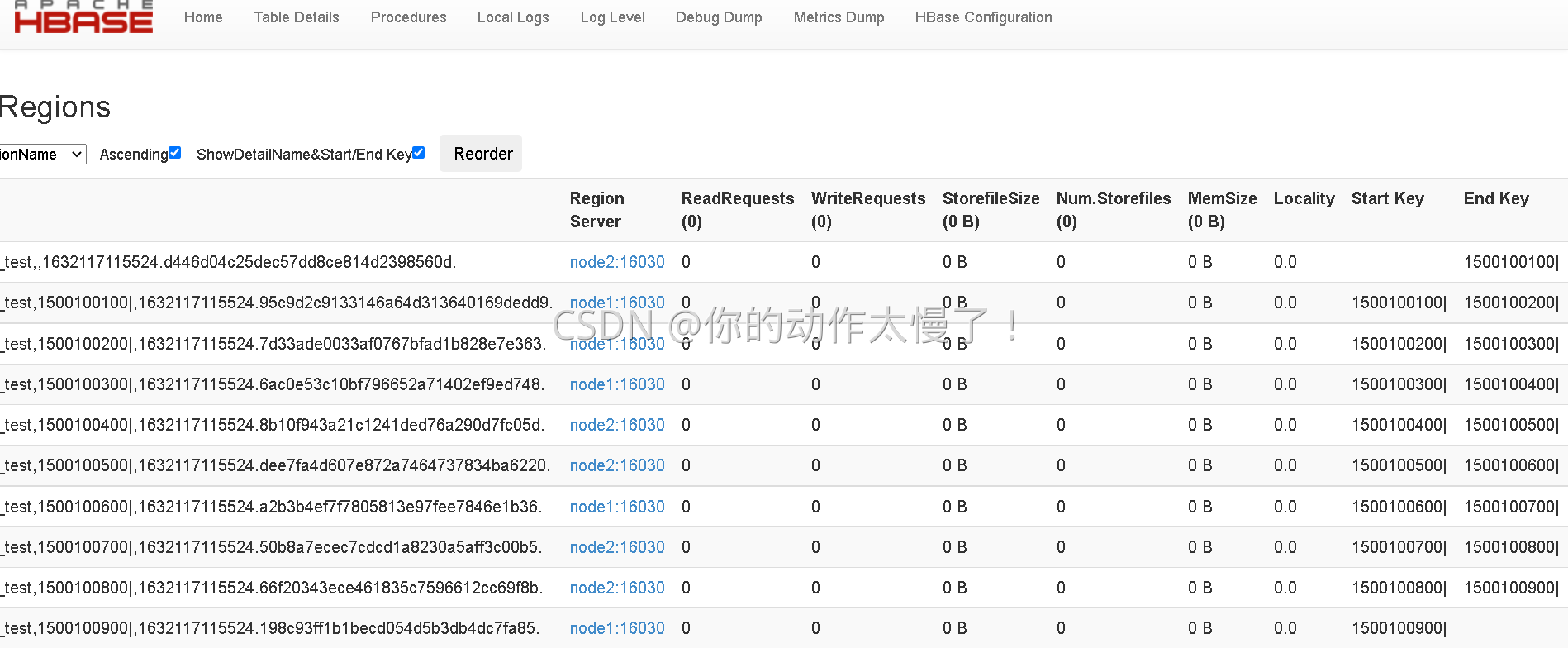The width and height of the screenshot is (1568, 648).
Task: Open node1:16030 link in 1500100300| region row
Action: pyautogui.click(x=617, y=384)
